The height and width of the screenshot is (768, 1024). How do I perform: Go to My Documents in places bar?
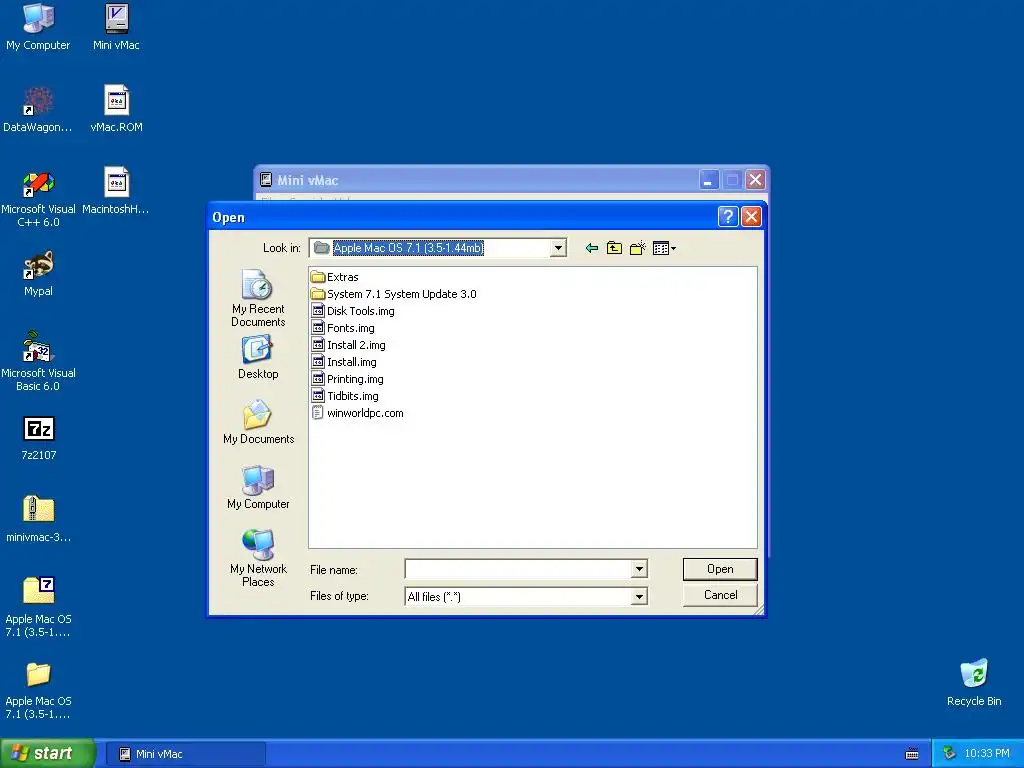point(258,422)
